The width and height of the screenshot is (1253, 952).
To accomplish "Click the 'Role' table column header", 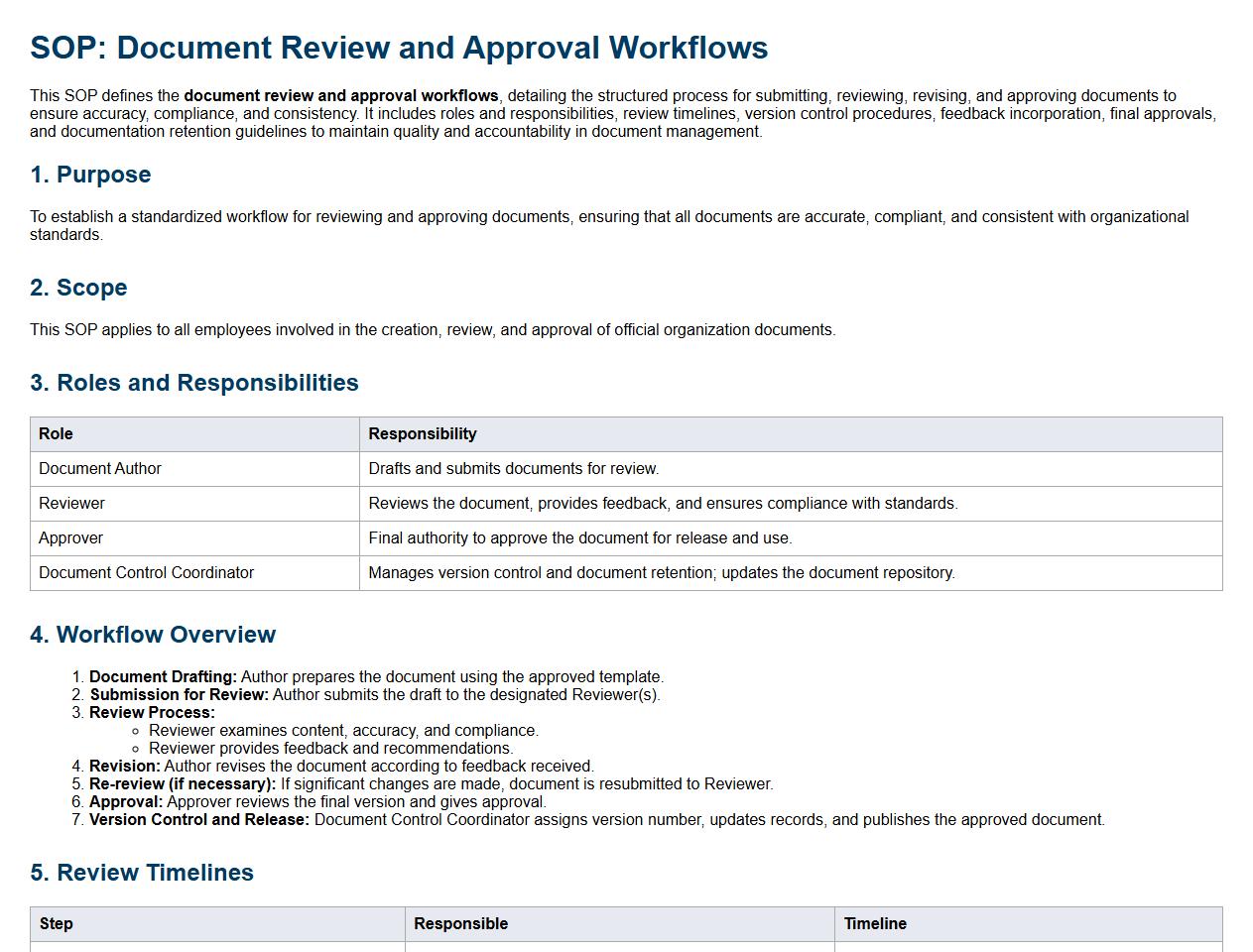I will (x=56, y=434).
